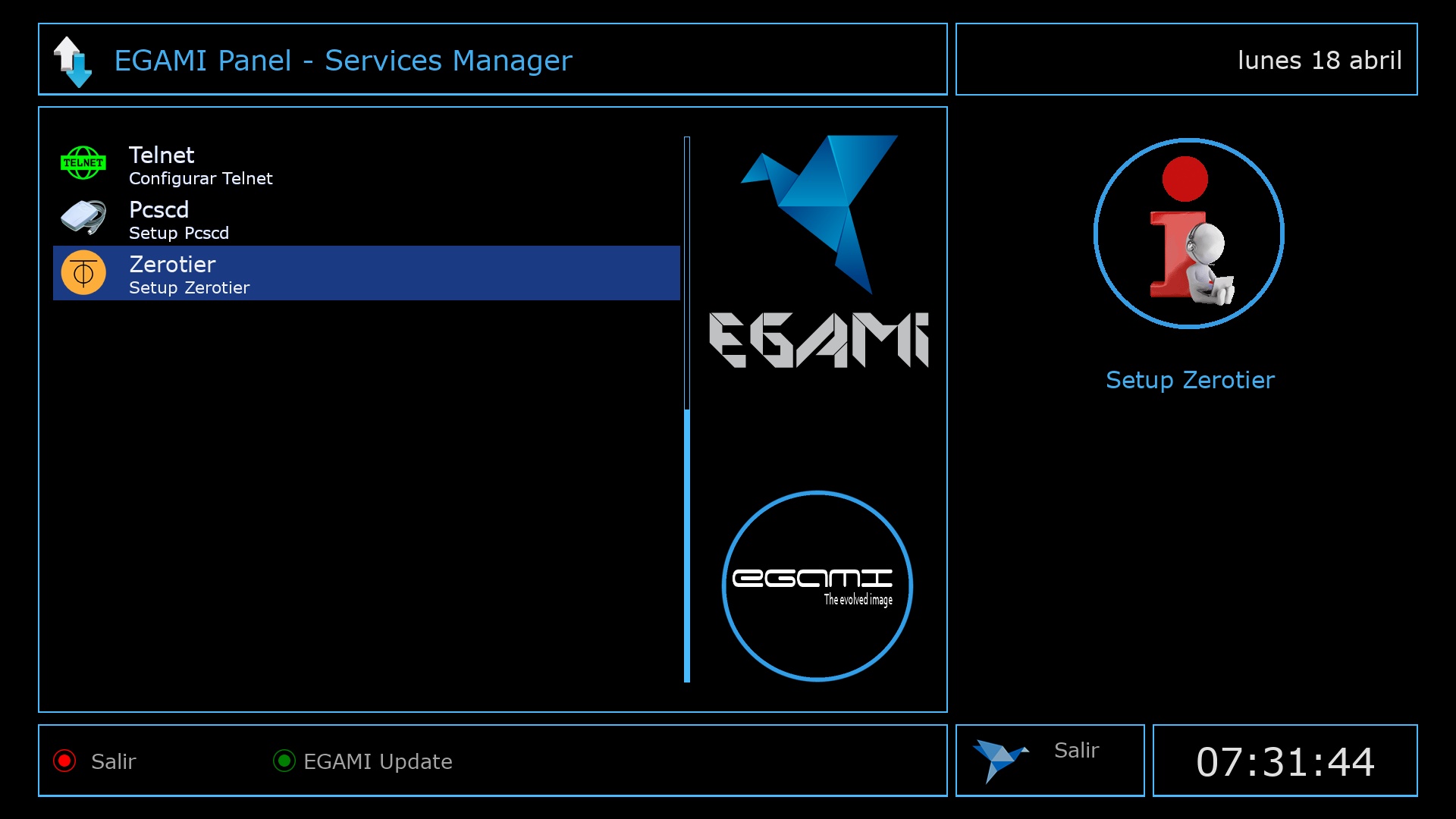Click the circular EGAMI evolved image logo
Screen dimensions: 1456x819
[x=817, y=586]
